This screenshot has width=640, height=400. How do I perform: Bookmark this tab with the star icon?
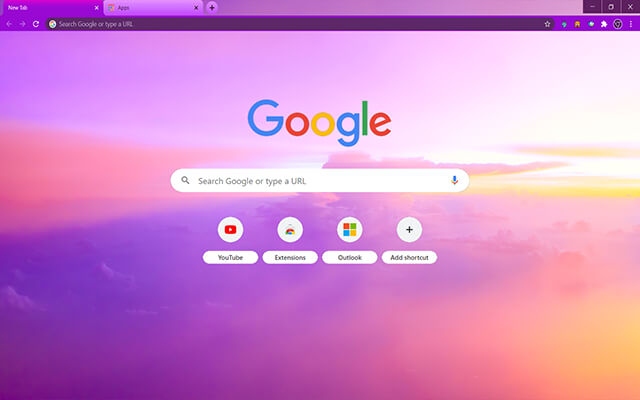[x=547, y=24]
